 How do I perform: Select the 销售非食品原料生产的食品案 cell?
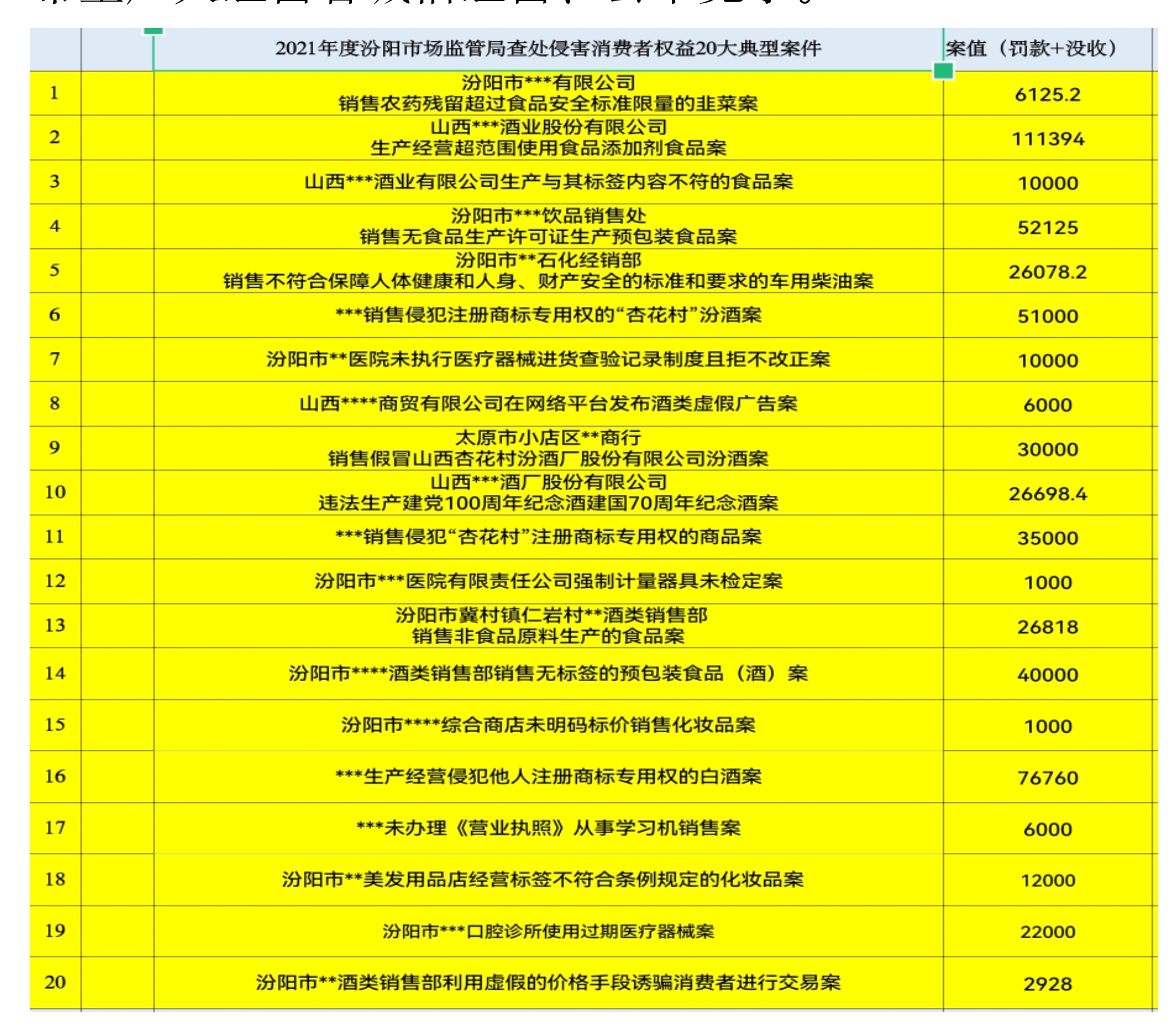548,626
